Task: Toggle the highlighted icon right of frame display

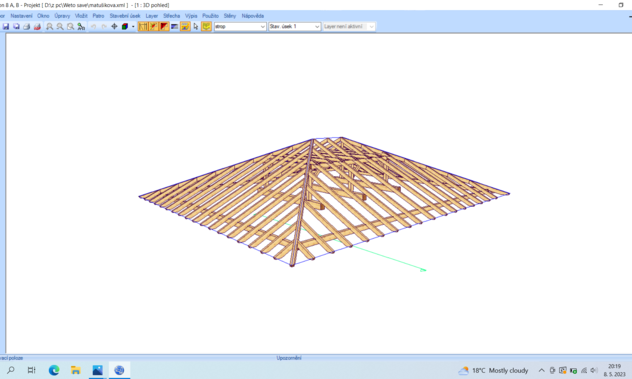Action: tap(154, 27)
